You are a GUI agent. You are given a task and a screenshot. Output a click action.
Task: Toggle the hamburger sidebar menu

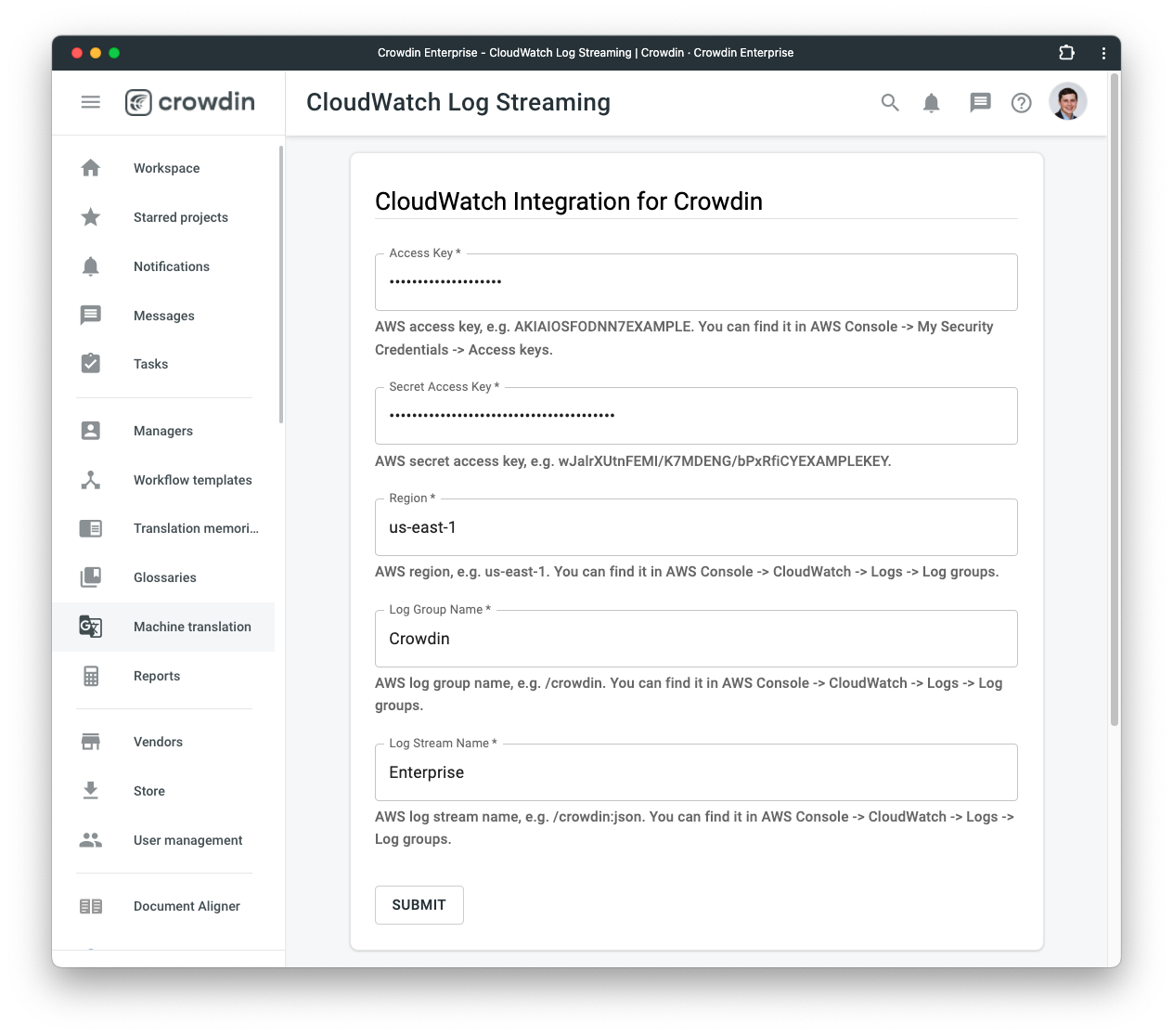point(90,102)
